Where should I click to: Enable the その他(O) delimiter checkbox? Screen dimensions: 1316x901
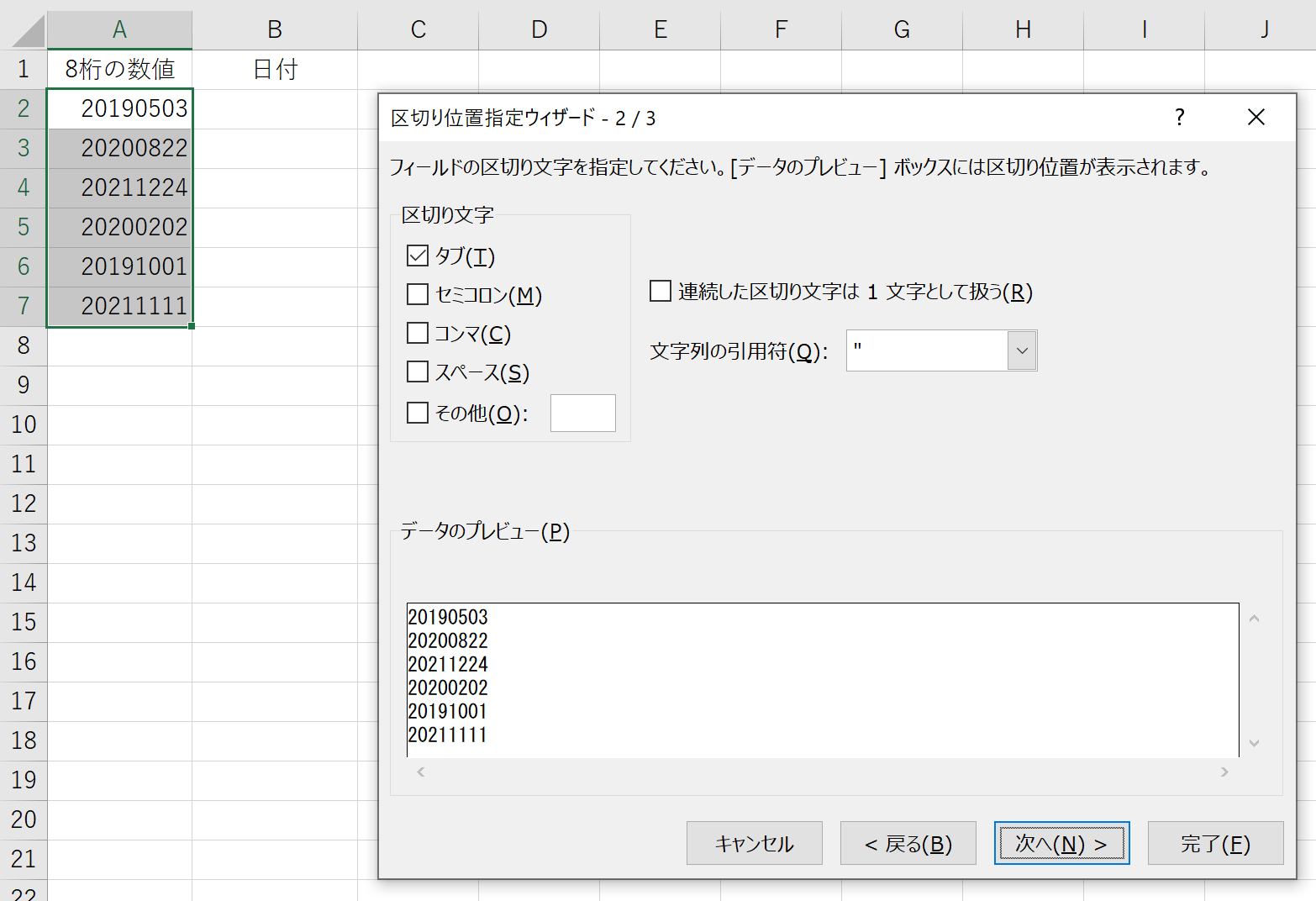click(418, 413)
